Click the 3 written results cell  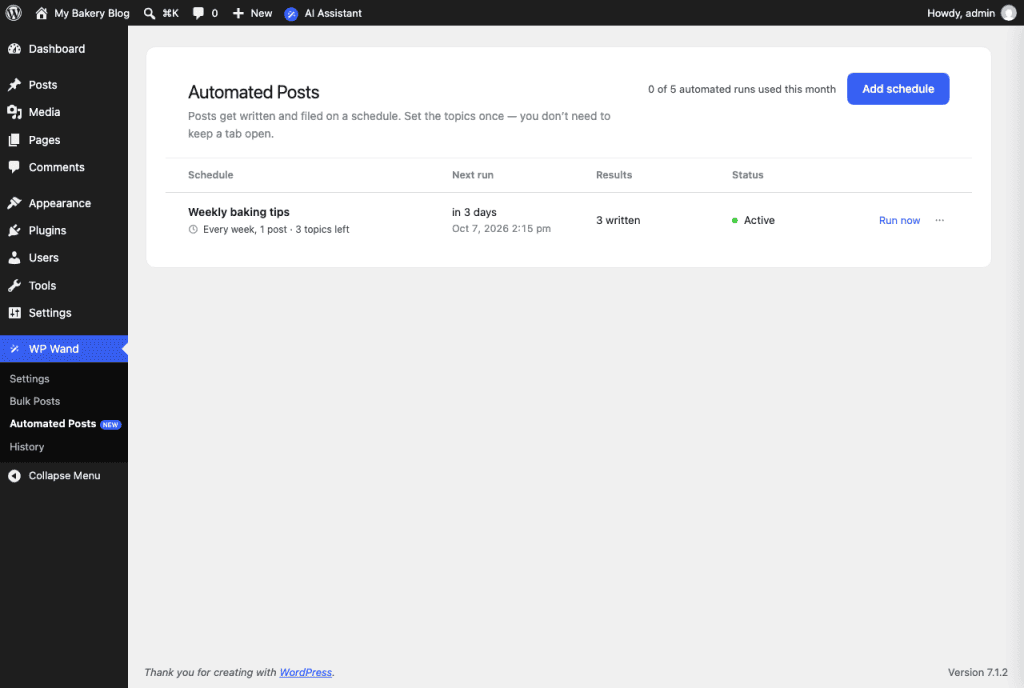[618, 221]
